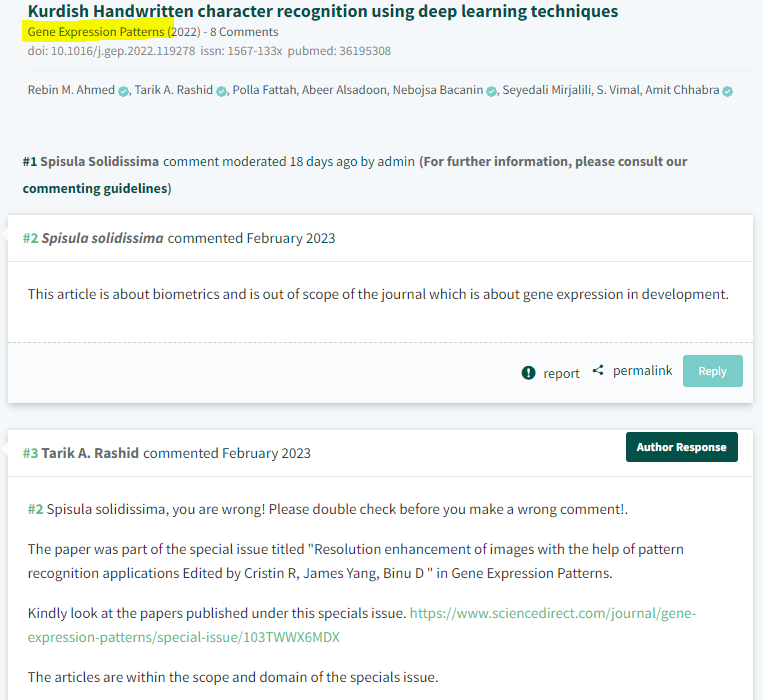763x700 pixels.
Task: Click verified checkmark after Amit Chhabra
Action: [727, 91]
